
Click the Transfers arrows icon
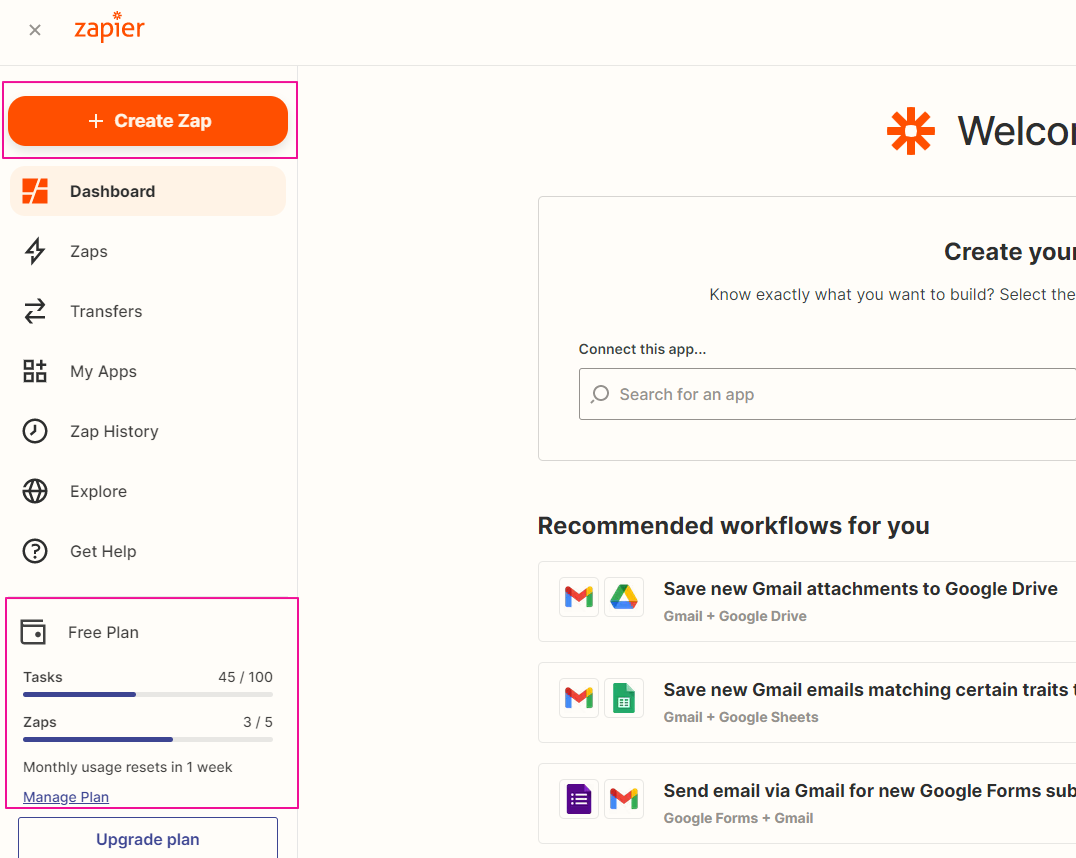point(35,311)
